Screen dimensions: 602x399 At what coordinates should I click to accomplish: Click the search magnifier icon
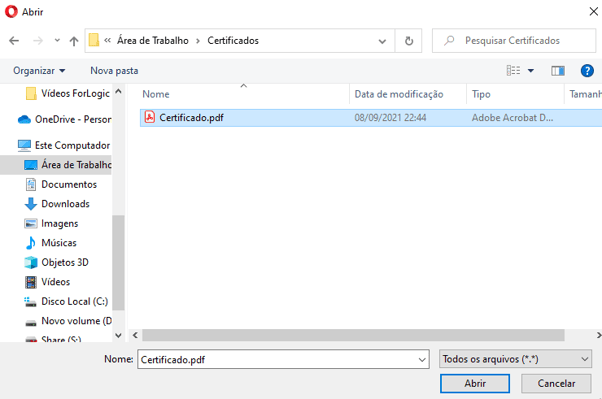tap(449, 40)
